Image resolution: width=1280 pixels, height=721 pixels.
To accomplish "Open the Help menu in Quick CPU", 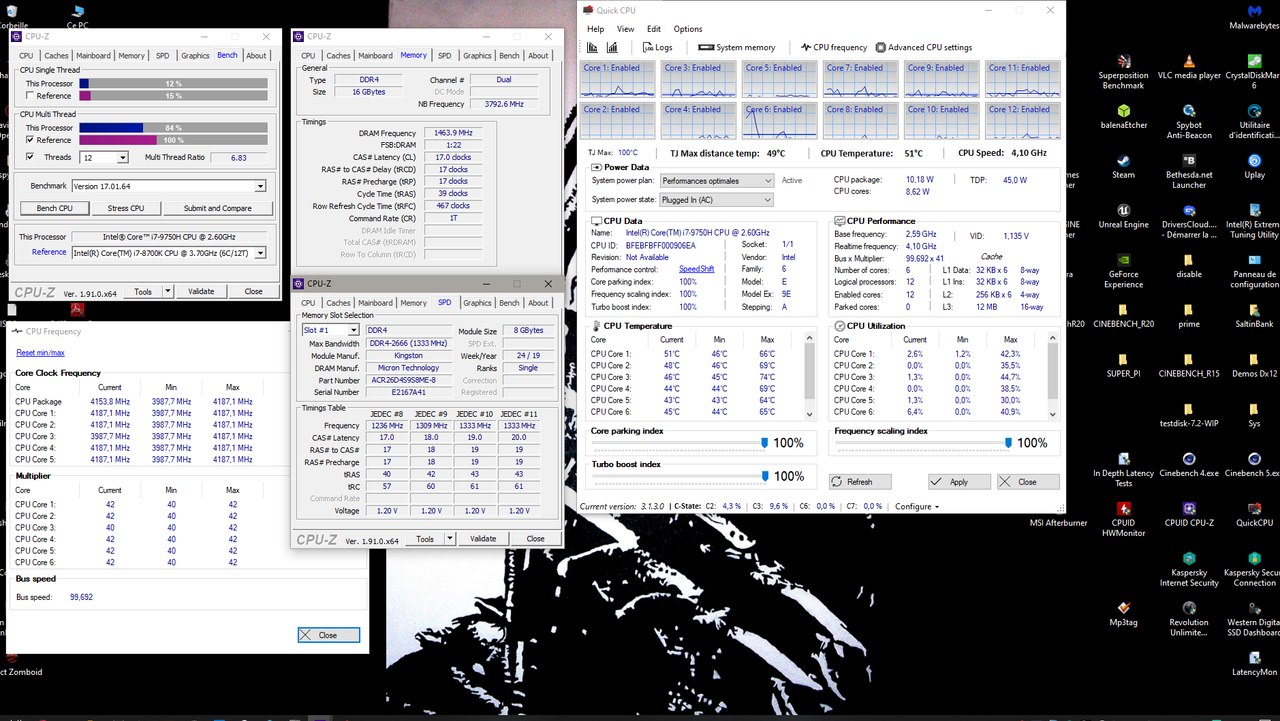I will (x=596, y=29).
